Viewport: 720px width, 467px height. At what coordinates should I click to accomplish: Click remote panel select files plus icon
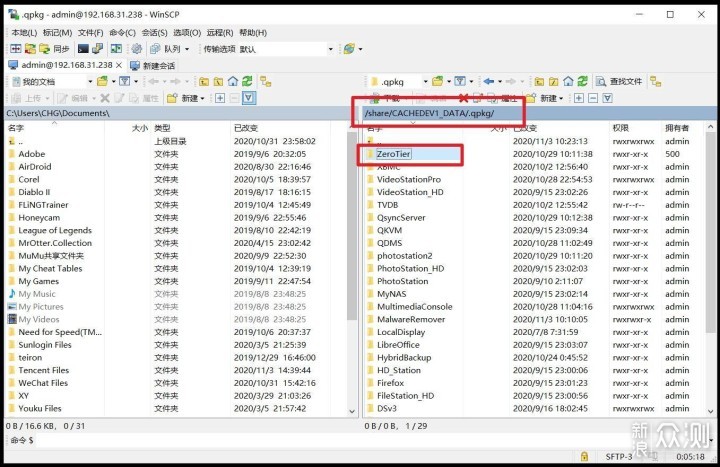point(579,98)
